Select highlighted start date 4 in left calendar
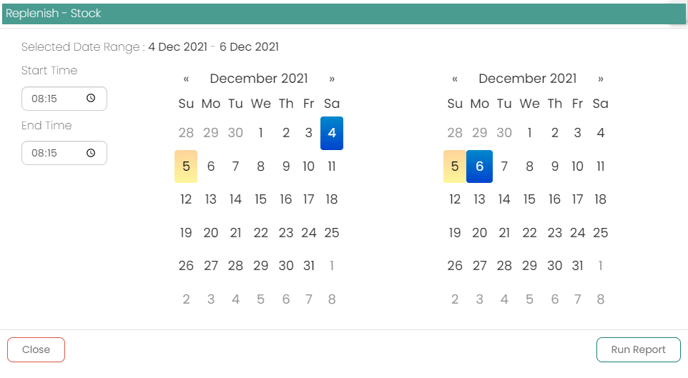This screenshot has width=688, height=378. point(332,133)
